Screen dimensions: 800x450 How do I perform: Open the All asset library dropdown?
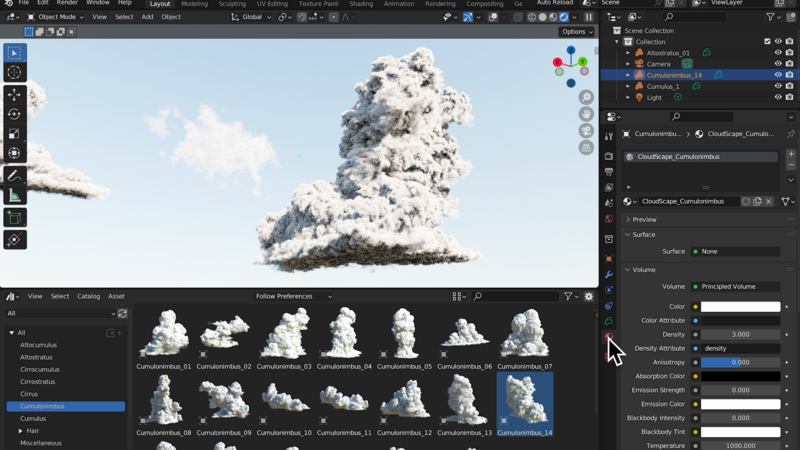coord(60,314)
